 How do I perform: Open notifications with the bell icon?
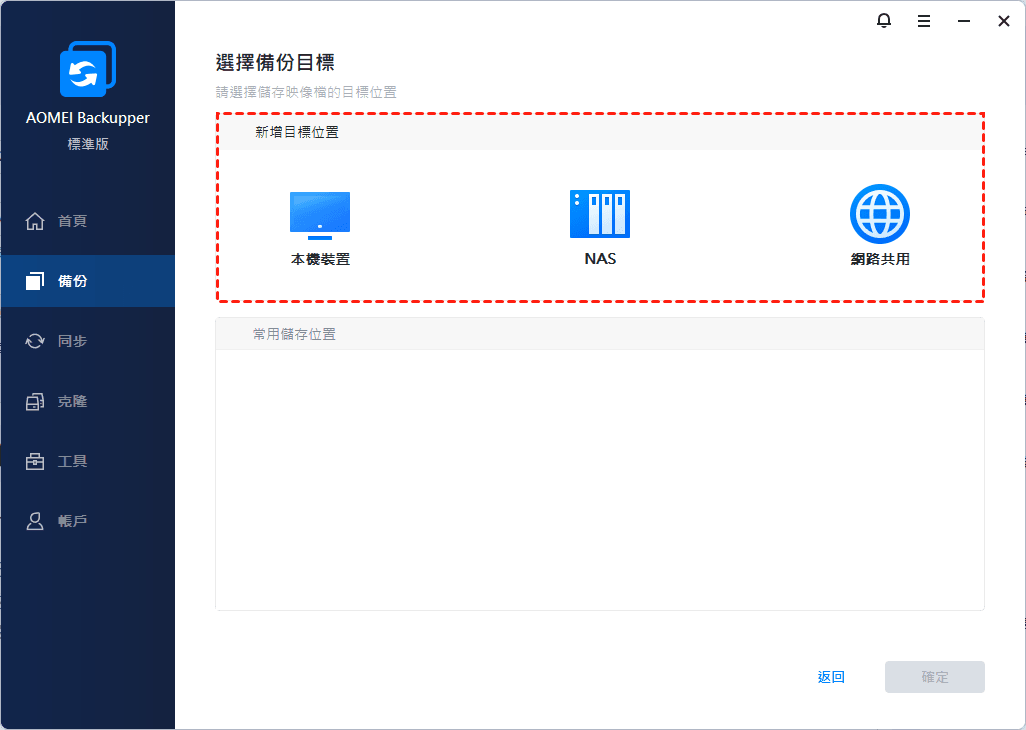(883, 21)
